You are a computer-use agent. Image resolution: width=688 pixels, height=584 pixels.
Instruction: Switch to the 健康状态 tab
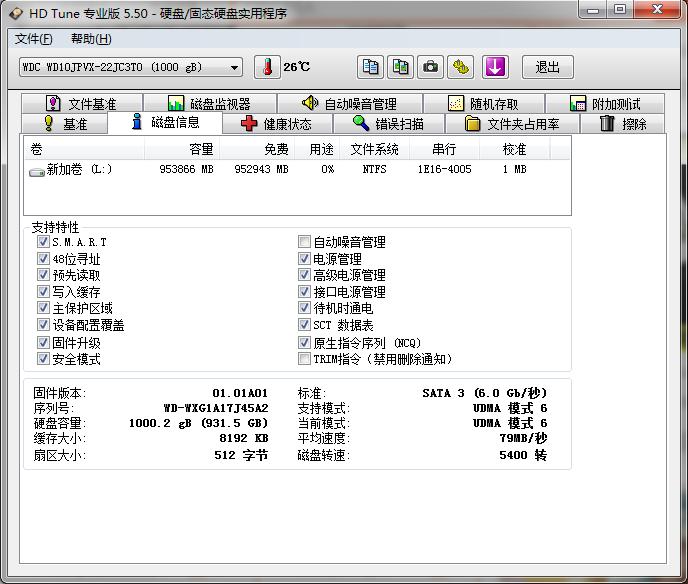pyautogui.click(x=277, y=124)
